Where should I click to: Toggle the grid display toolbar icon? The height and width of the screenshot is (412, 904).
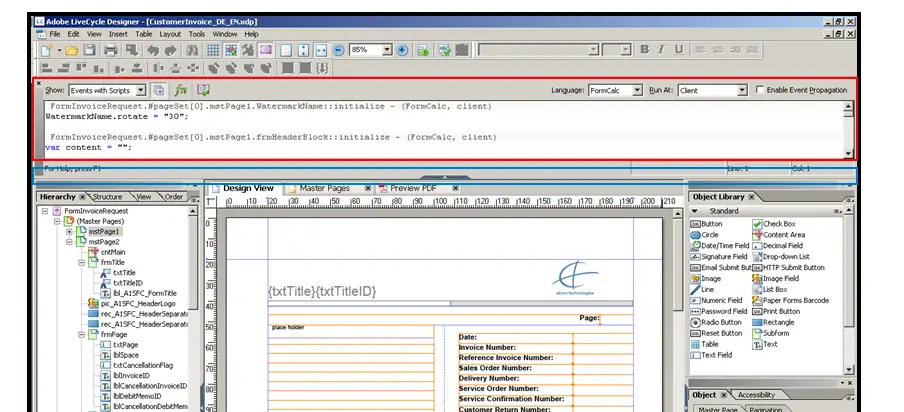click(x=213, y=50)
